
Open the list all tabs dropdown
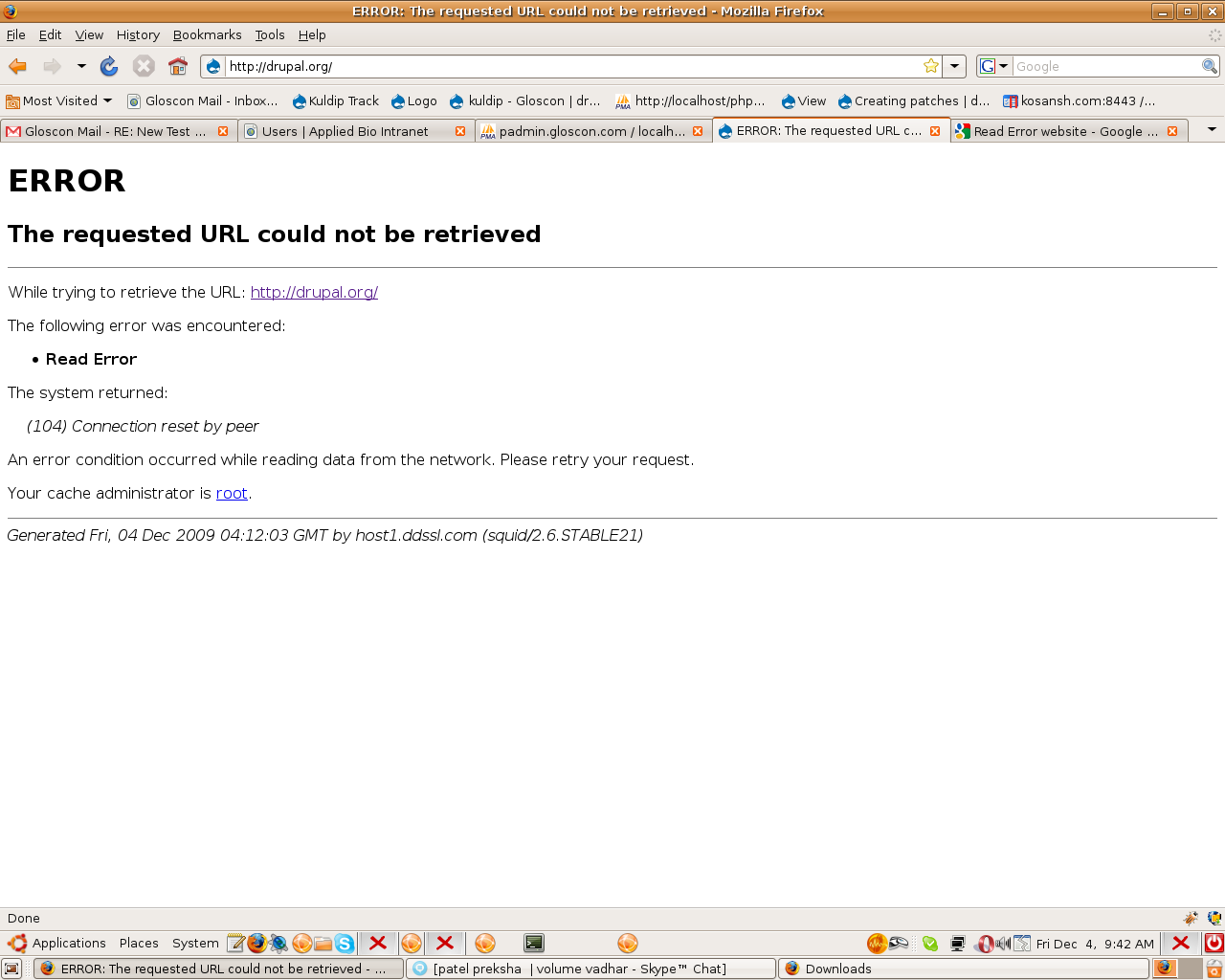pyautogui.click(x=1212, y=129)
